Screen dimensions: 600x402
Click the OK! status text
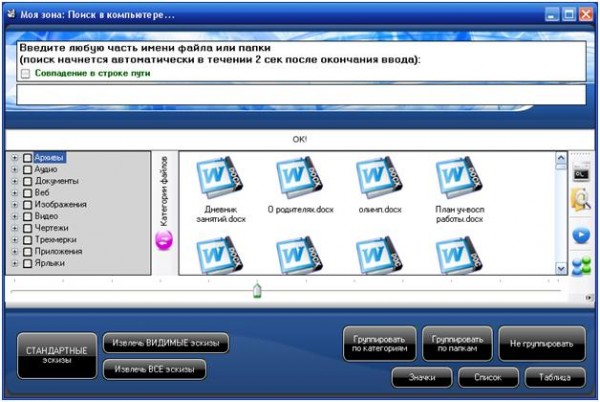[300, 140]
